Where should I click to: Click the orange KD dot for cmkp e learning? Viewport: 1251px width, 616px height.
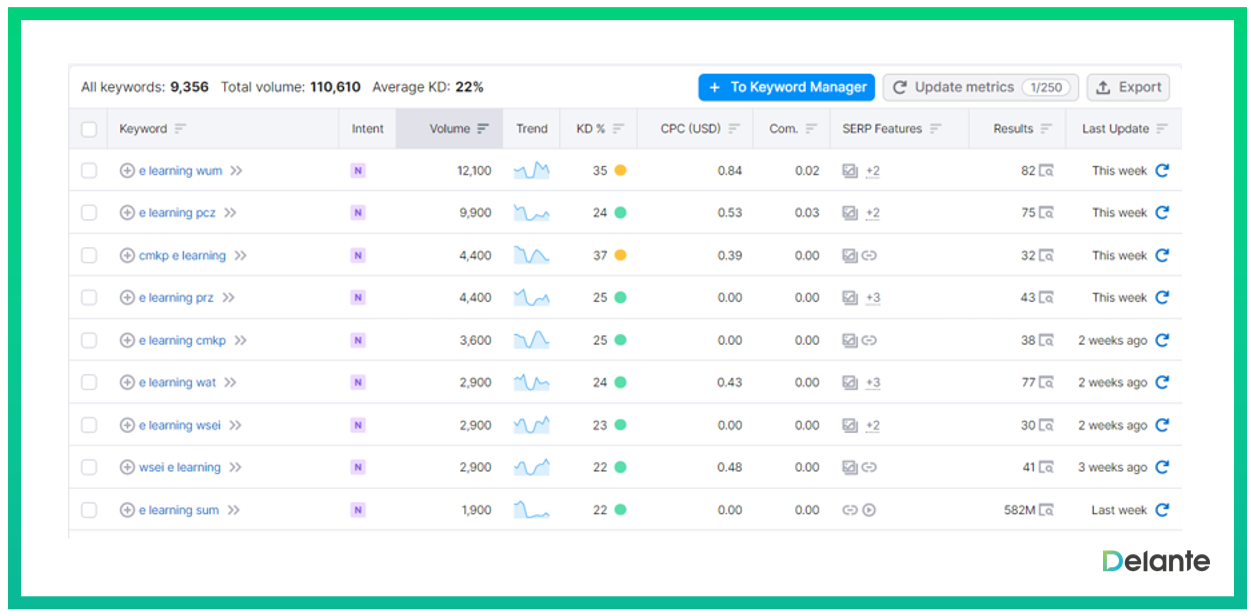[620, 256]
